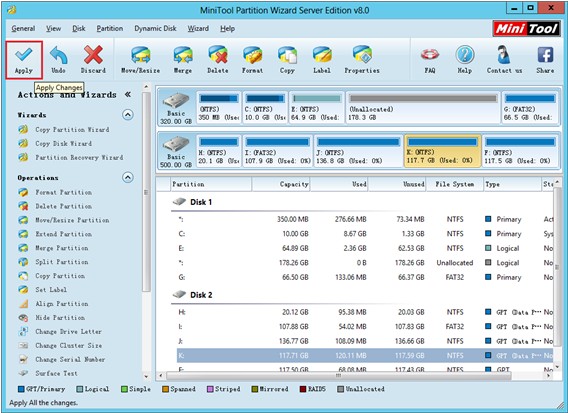Click the Label toolbar icon
This screenshot has height=413, width=568.
tap(322, 55)
